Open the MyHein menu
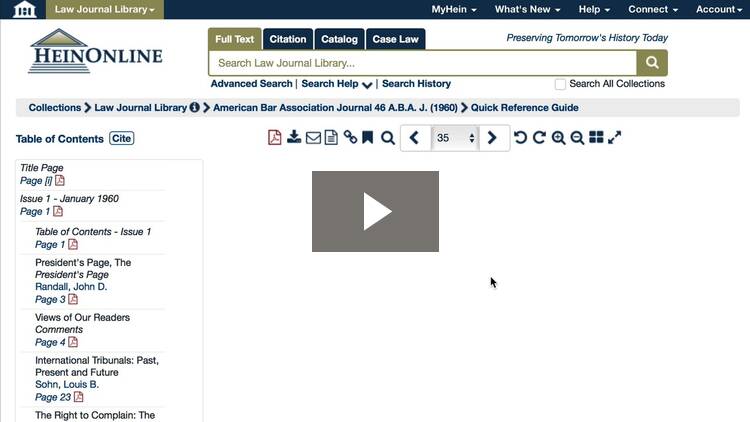This screenshot has height=422, width=750. 454,9
